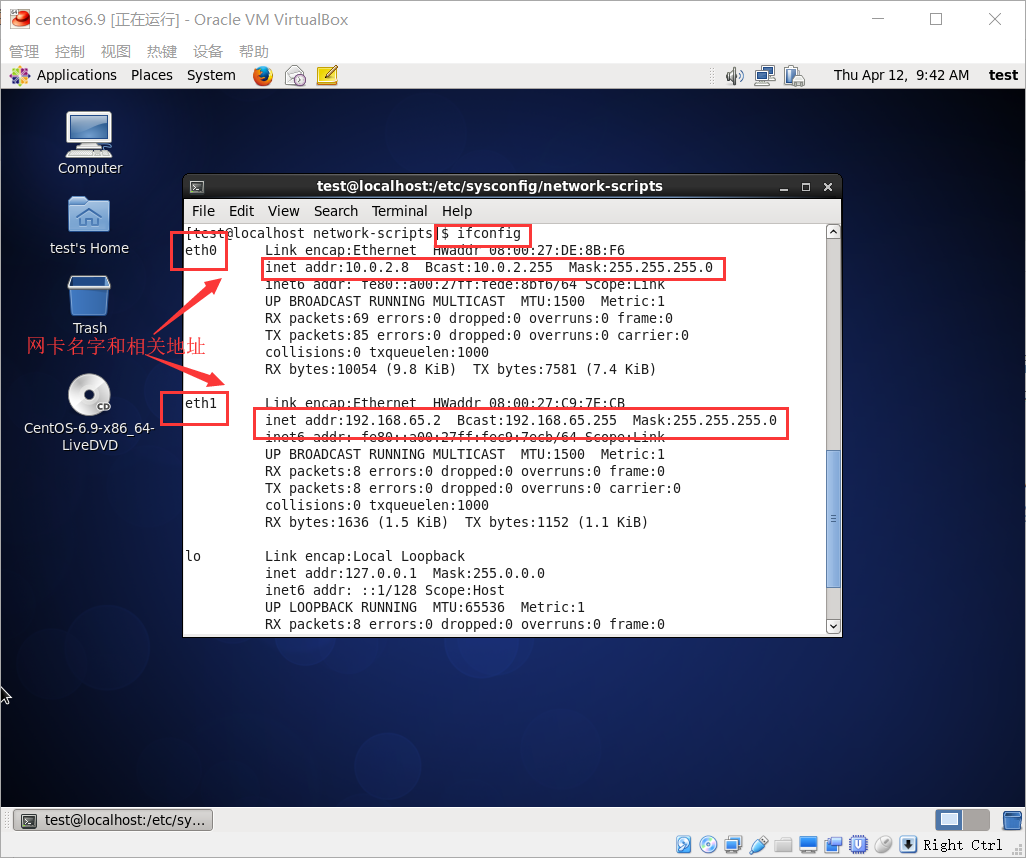Click the inet addr:127.0.0.1 line
This screenshot has height=858, width=1026.
[404, 573]
